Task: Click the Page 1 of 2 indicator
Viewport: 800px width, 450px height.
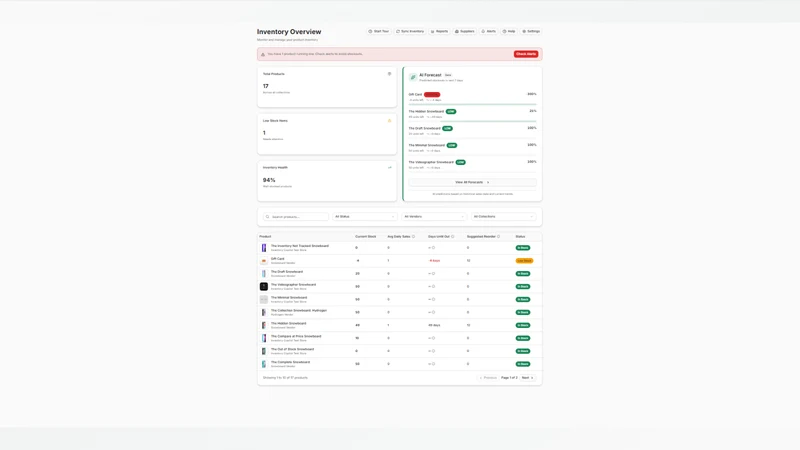Action: click(509, 378)
